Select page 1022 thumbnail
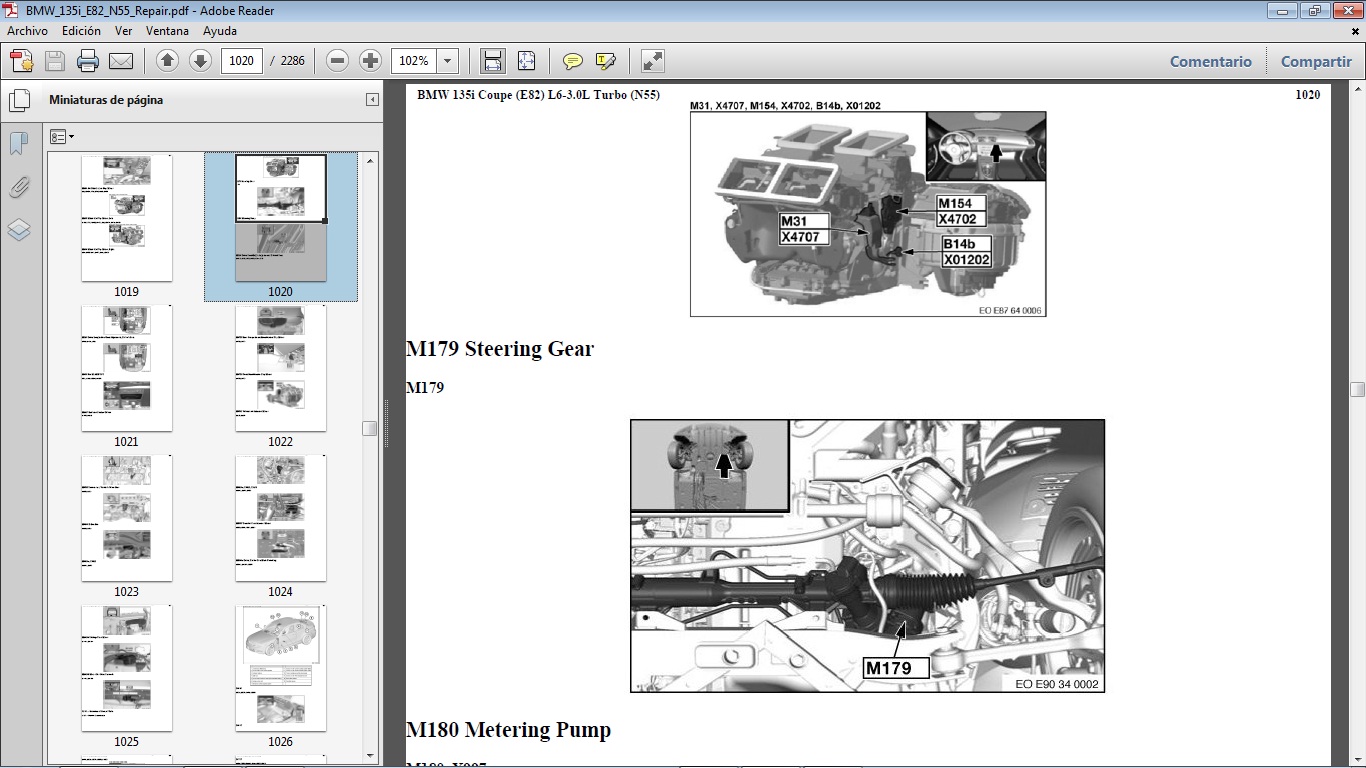The image size is (1366, 768). 280,368
